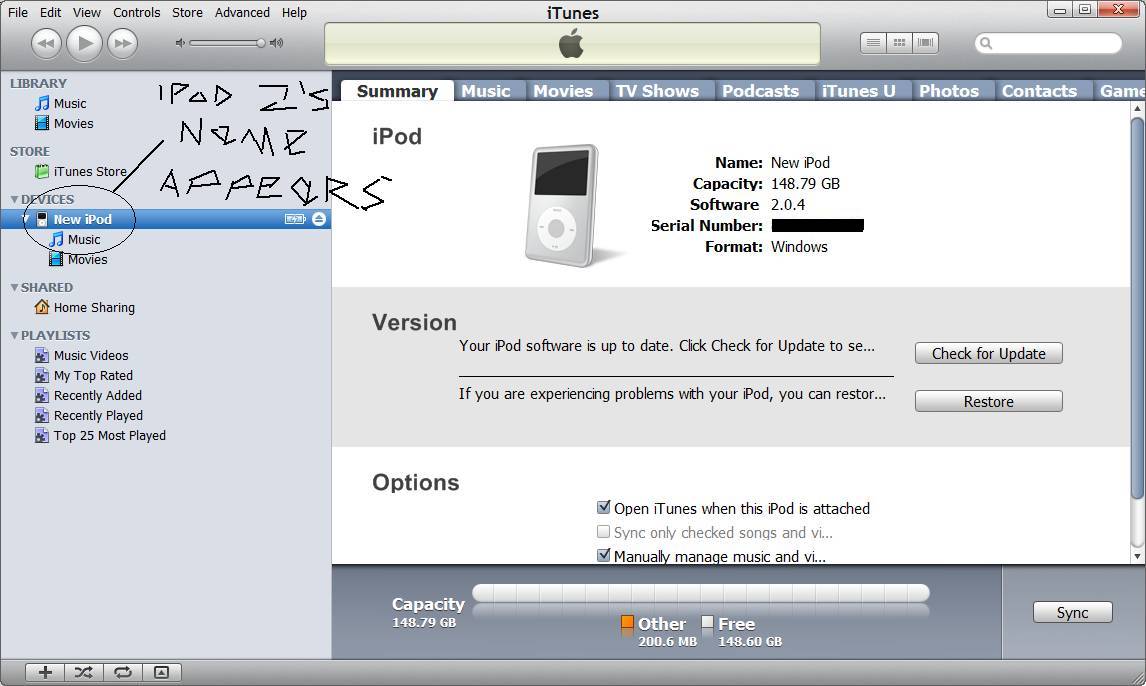Click the low-volume speaker icon
The image size is (1146, 686).
point(180,43)
